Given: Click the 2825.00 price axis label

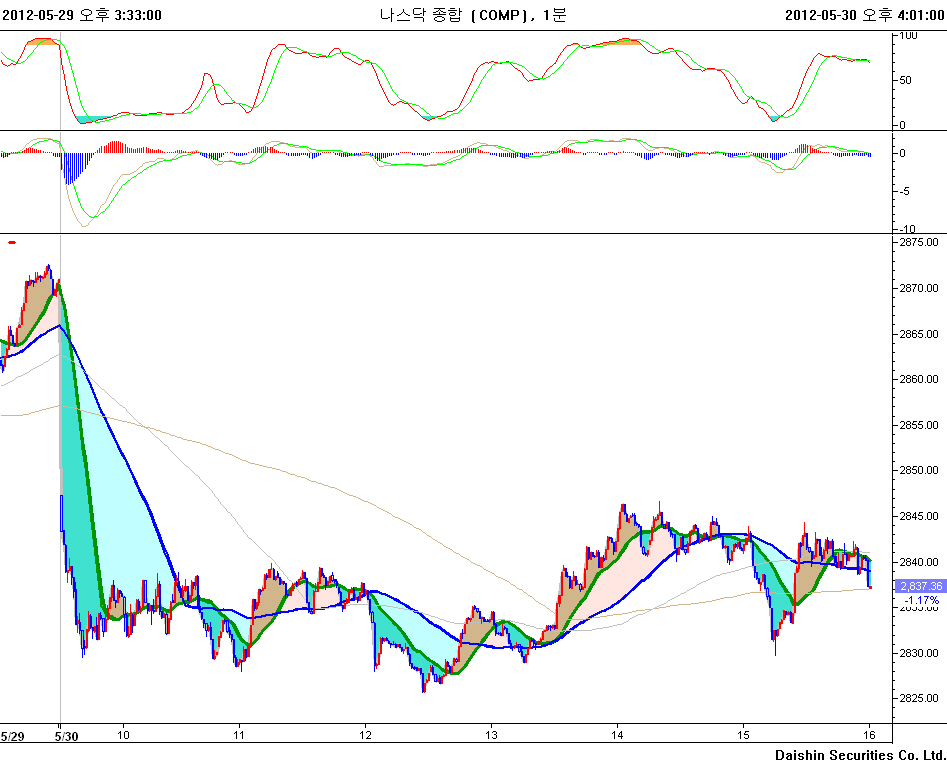Looking at the screenshot, I should point(918,698).
